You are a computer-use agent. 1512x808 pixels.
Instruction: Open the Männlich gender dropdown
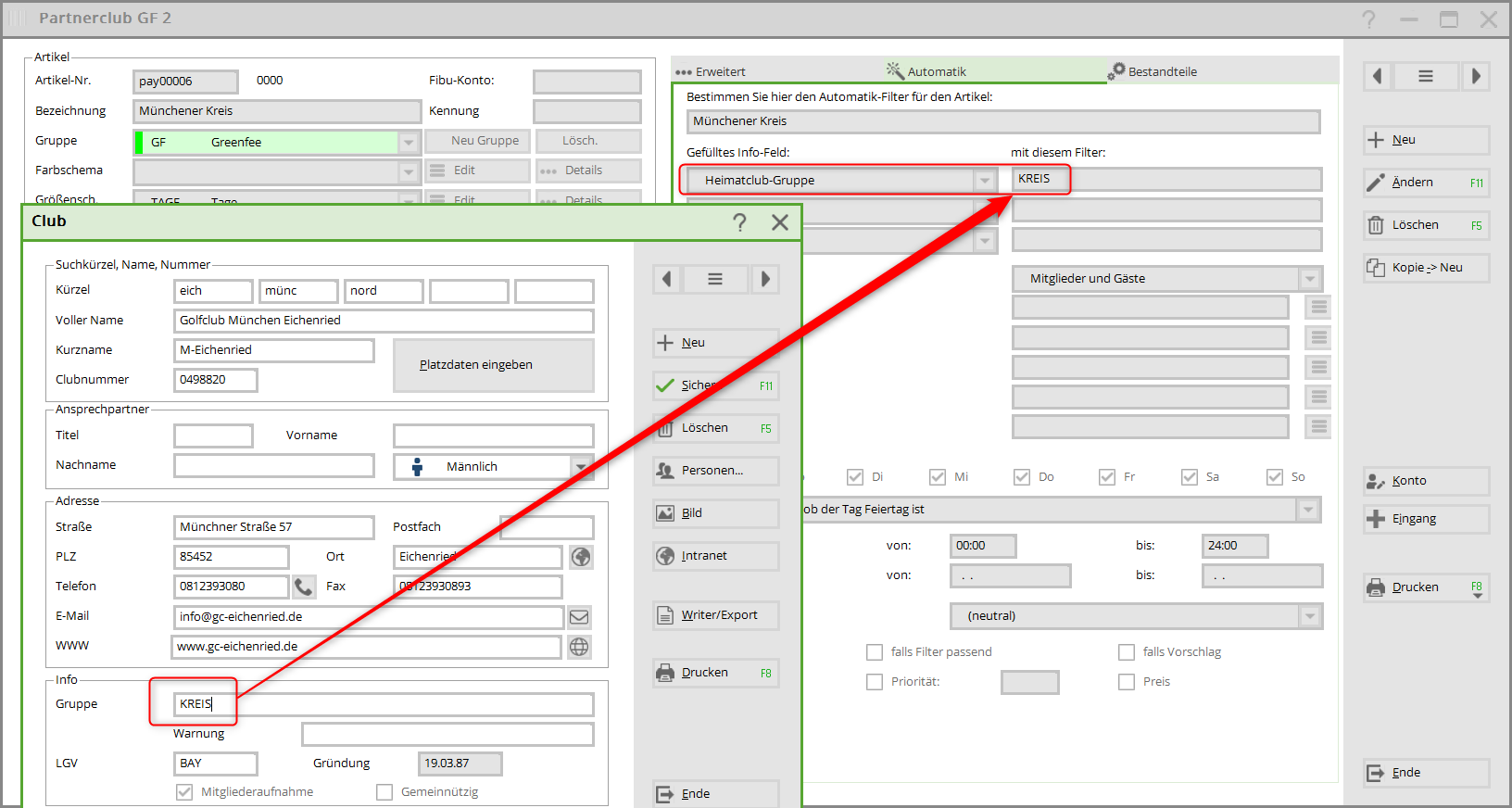581,467
